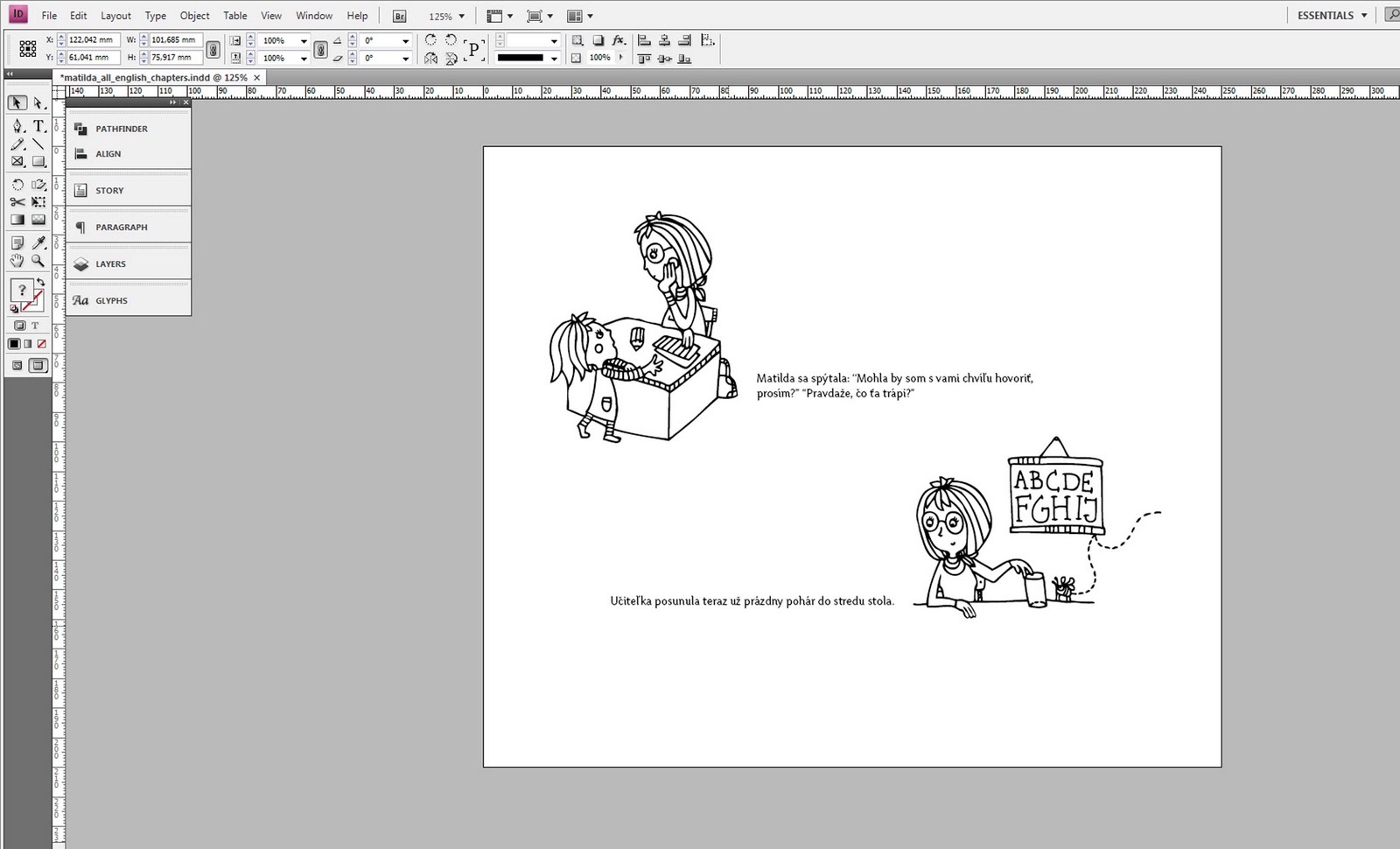Image resolution: width=1400 pixels, height=849 pixels.
Task: Align top edges in control panel
Action: 645,59
